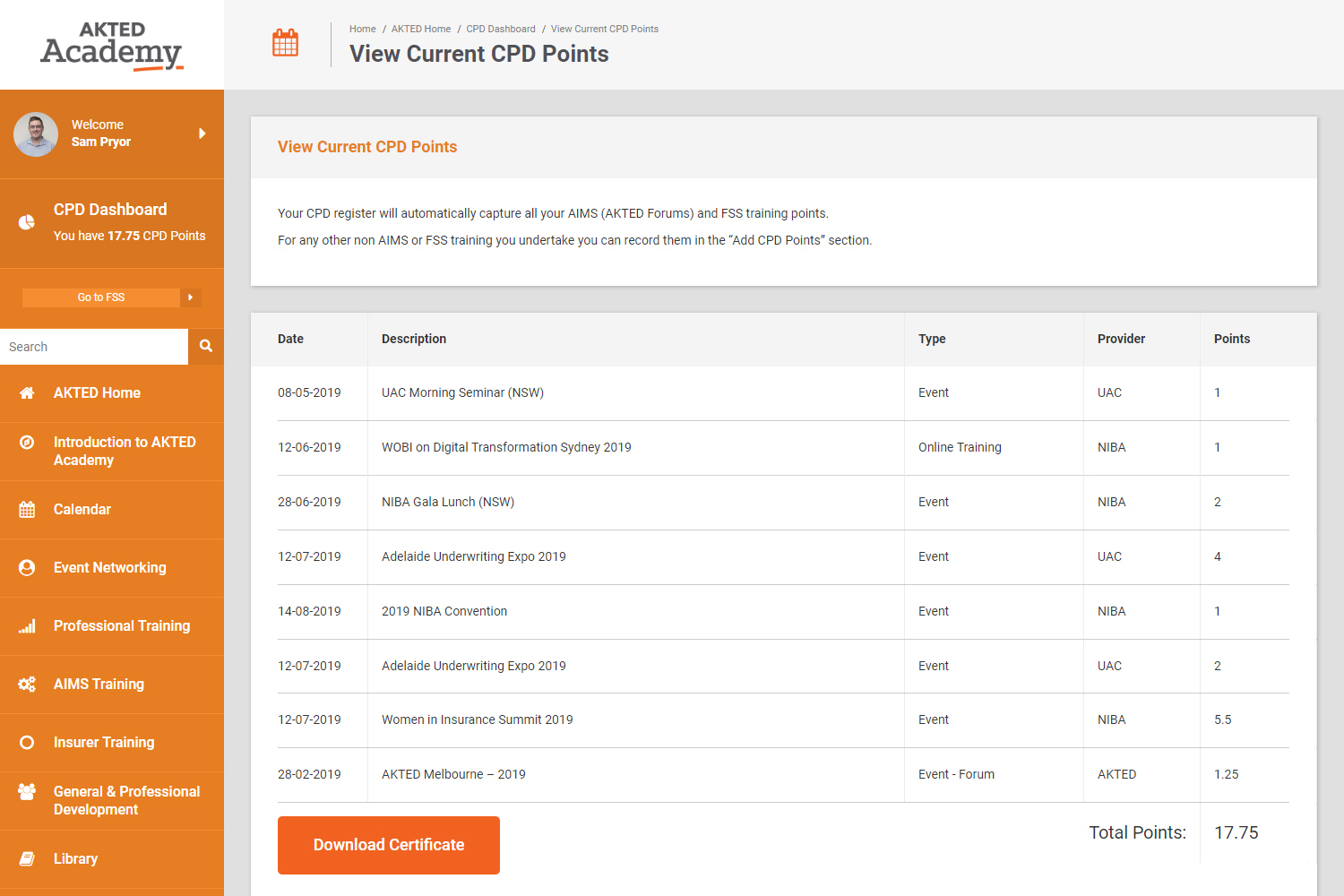Click date 14-08-2019

(309, 611)
